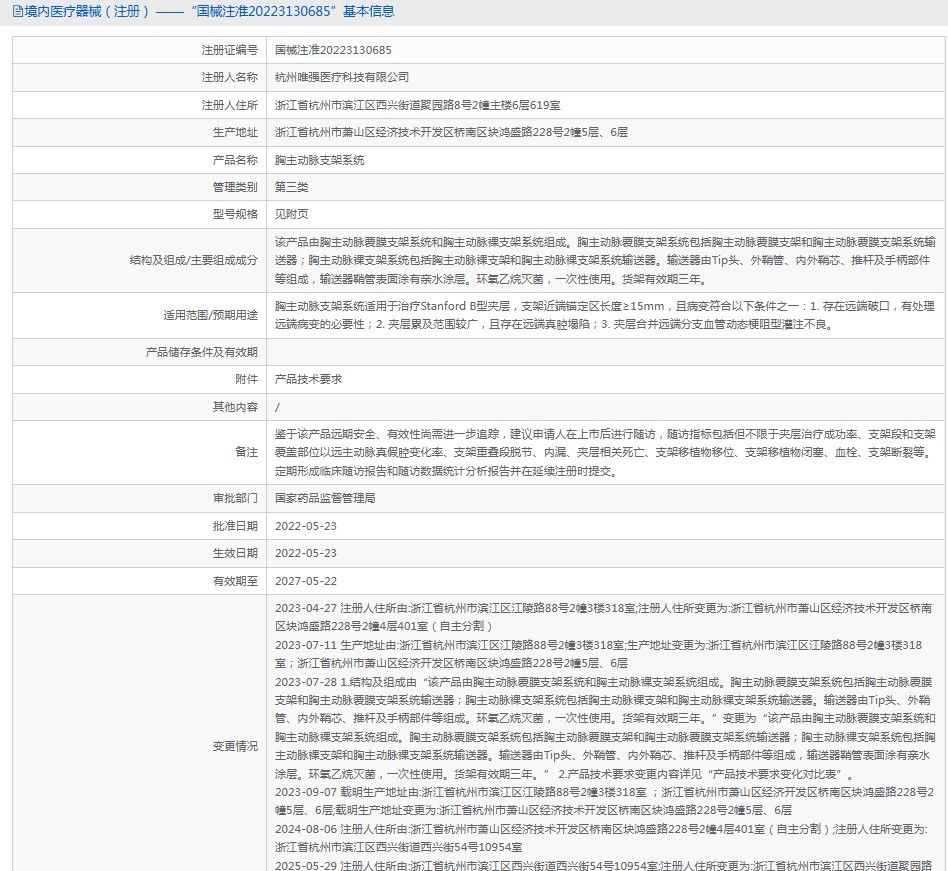Image resolution: width=948 pixels, height=871 pixels.
Task: Select the label 结构及组成/主要组成成分
Action: tap(193, 261)
